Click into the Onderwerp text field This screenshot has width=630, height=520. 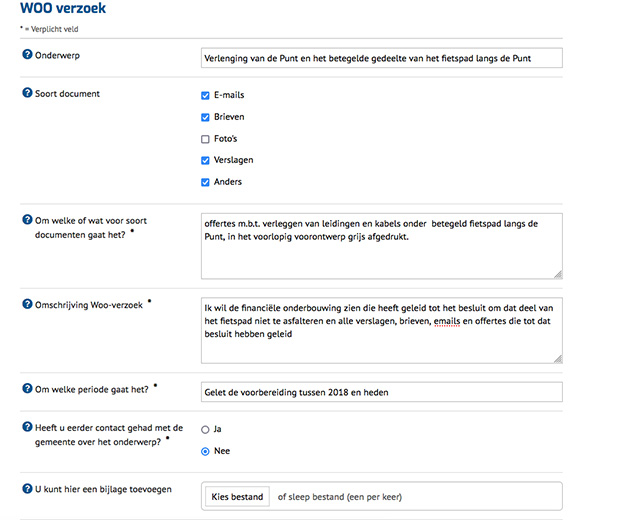pos(381,58)
